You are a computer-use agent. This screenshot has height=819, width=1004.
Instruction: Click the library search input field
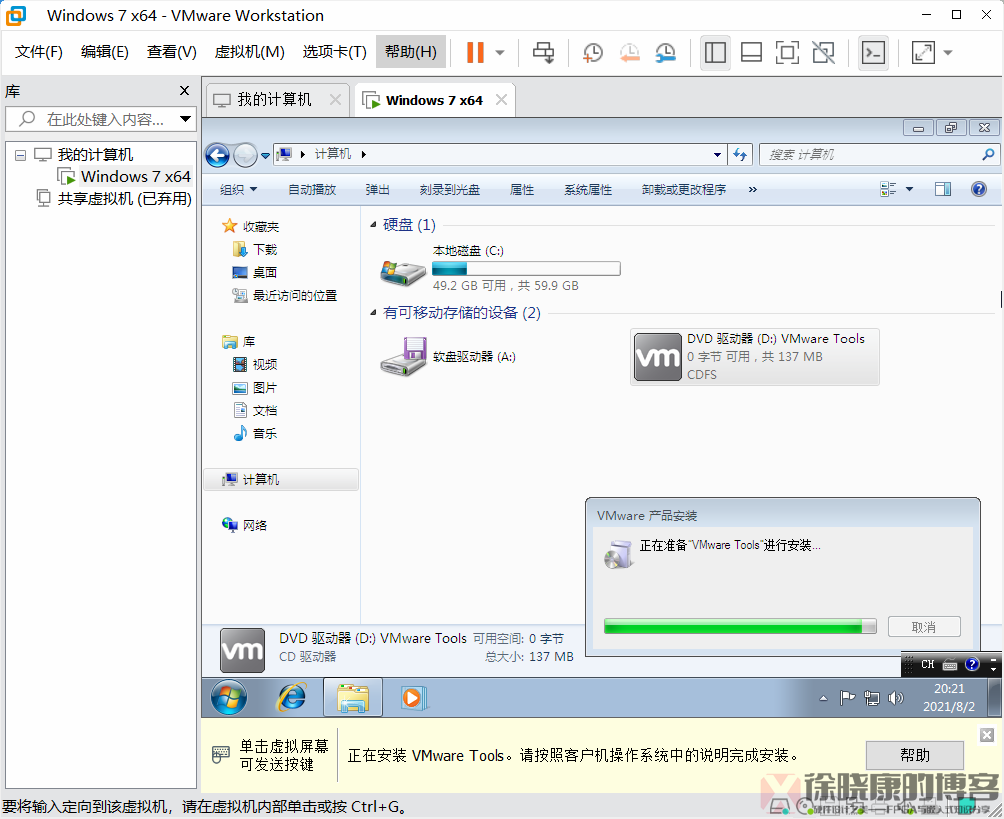click(95, 118)
